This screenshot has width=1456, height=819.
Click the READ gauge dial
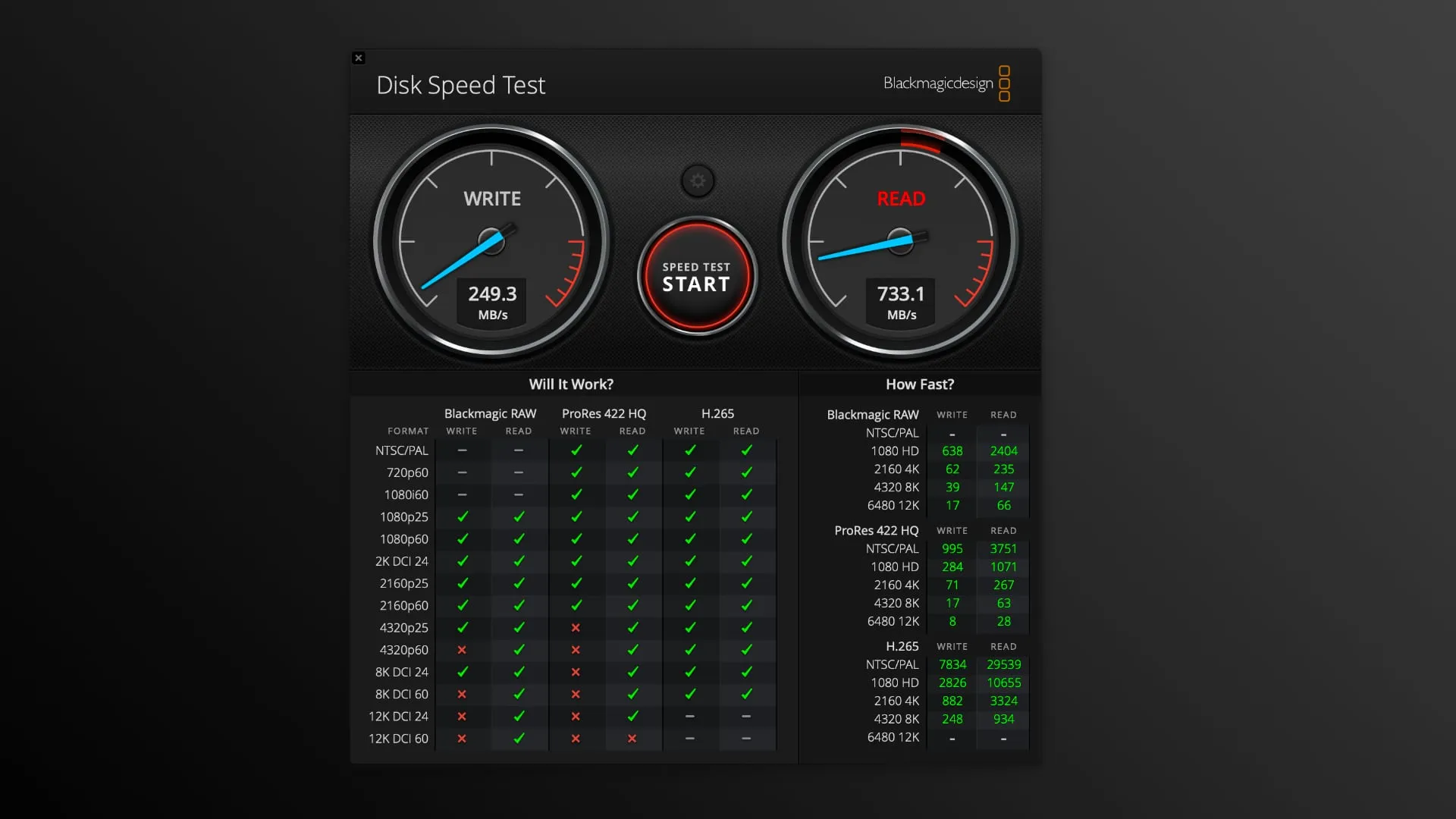pos(900,241)
